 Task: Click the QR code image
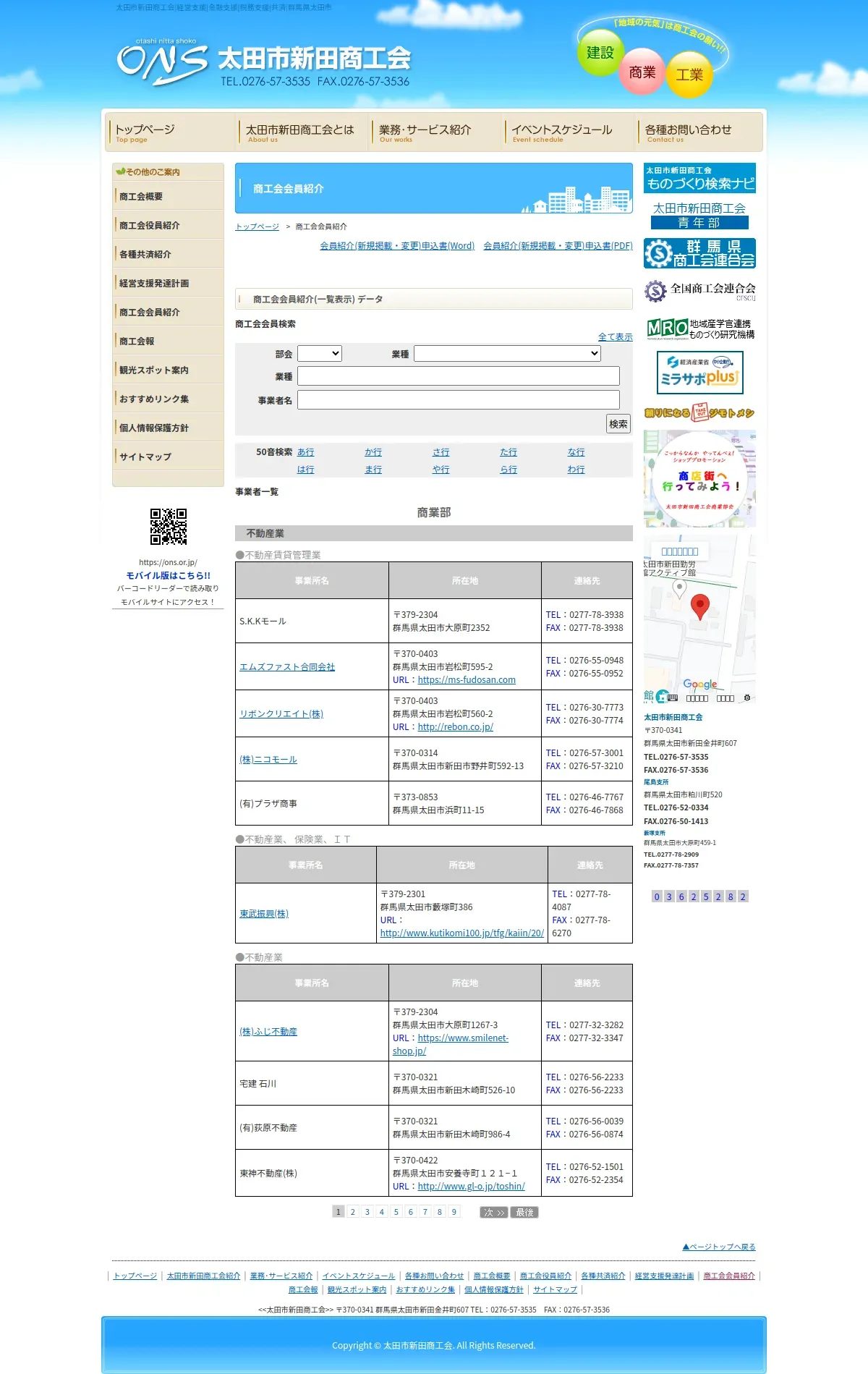[x=169, y=526]
